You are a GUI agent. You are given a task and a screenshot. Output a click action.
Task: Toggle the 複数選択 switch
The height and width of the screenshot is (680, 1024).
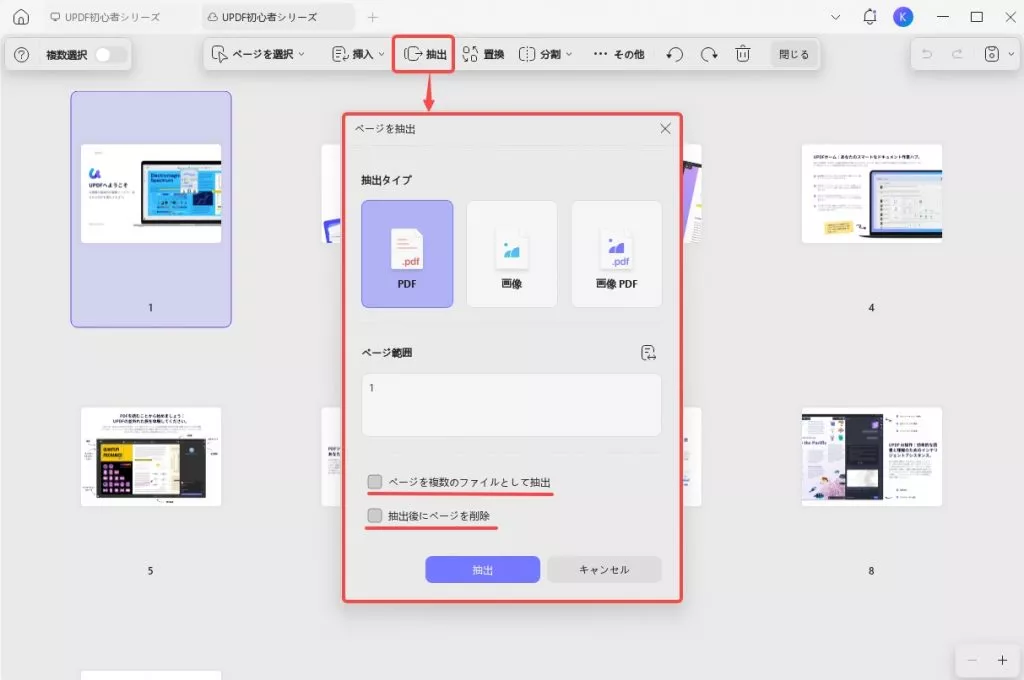(x=109, y=55)
